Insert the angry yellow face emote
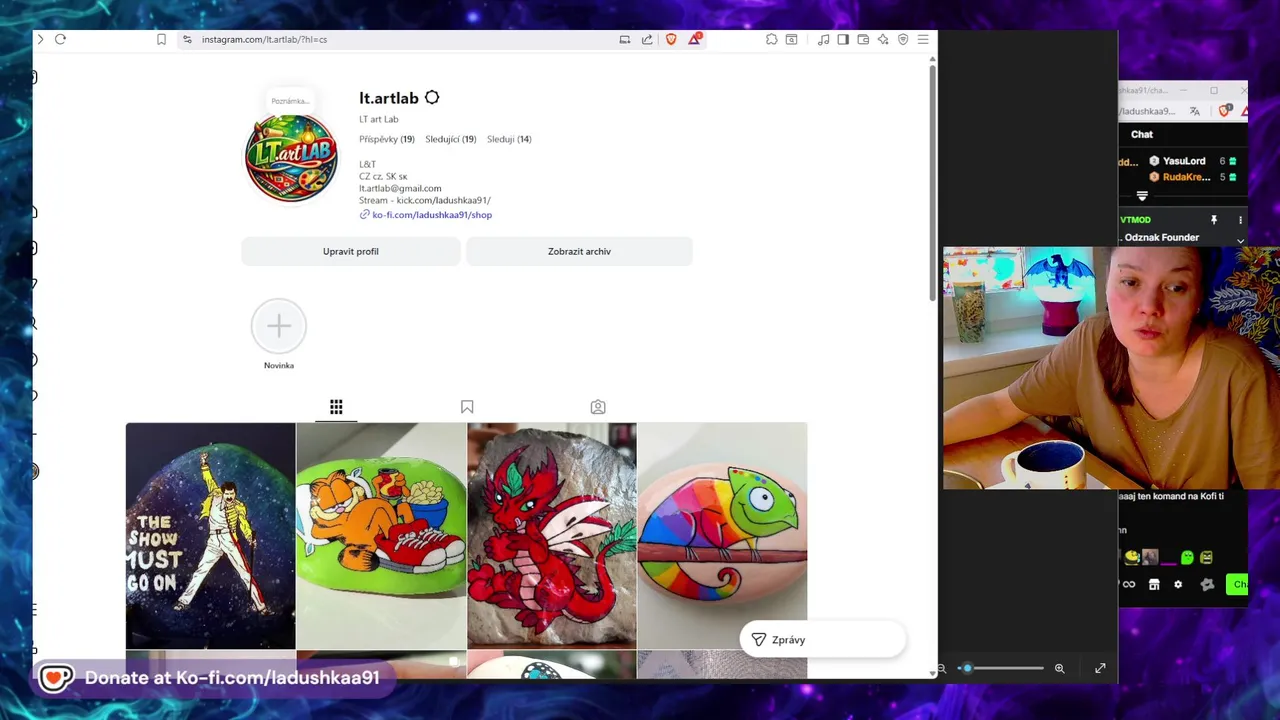 click(1207, 558)
